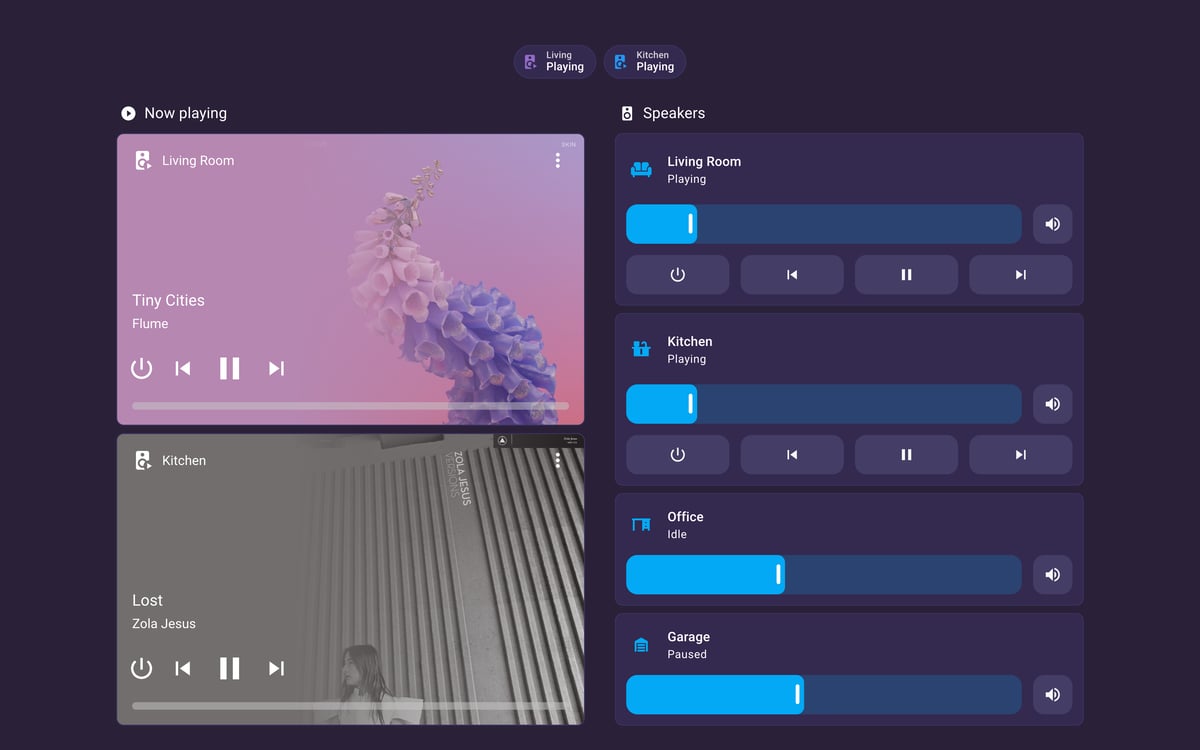Next track button in Living Room speaker row
This screenshot has width=1200, height=750.
coord(1021,275)
